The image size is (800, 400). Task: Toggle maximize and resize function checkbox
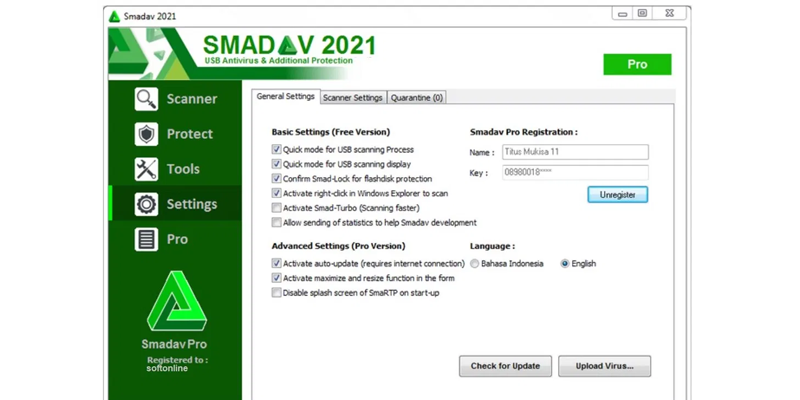tap(277, 278)
